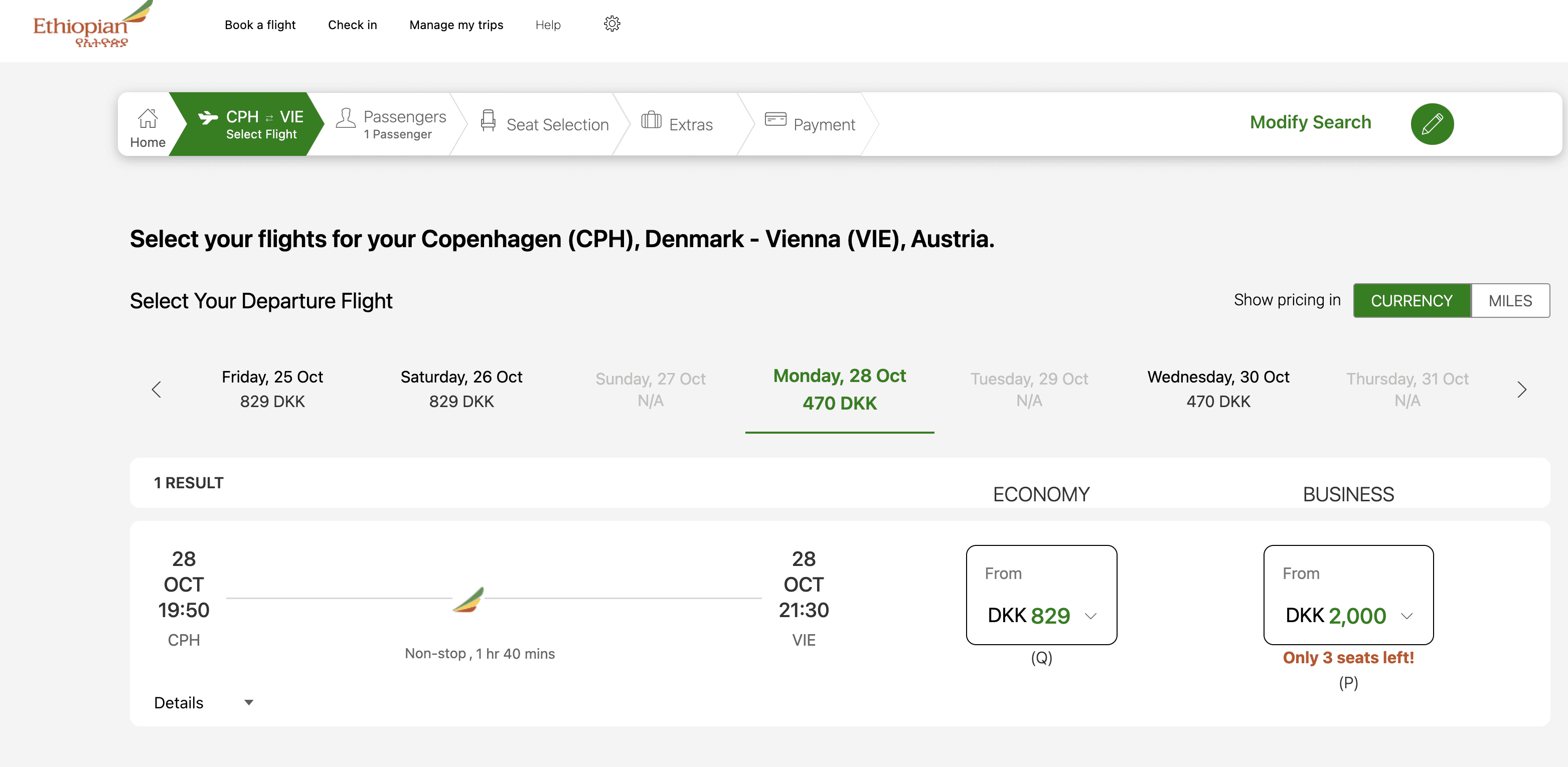Screen dimensions: 1568x767
Task: Go to previous dates with left arrow
Action: coord(156,390)
